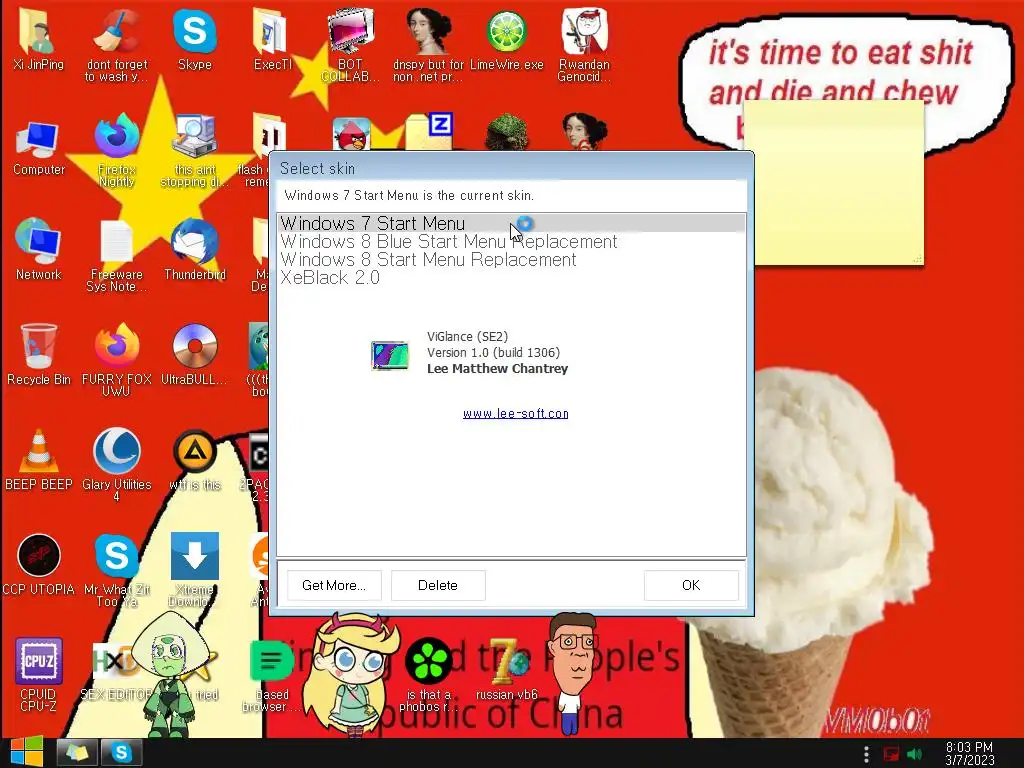
Task: Click the Delete skin button
Action: tap(438, 585)
